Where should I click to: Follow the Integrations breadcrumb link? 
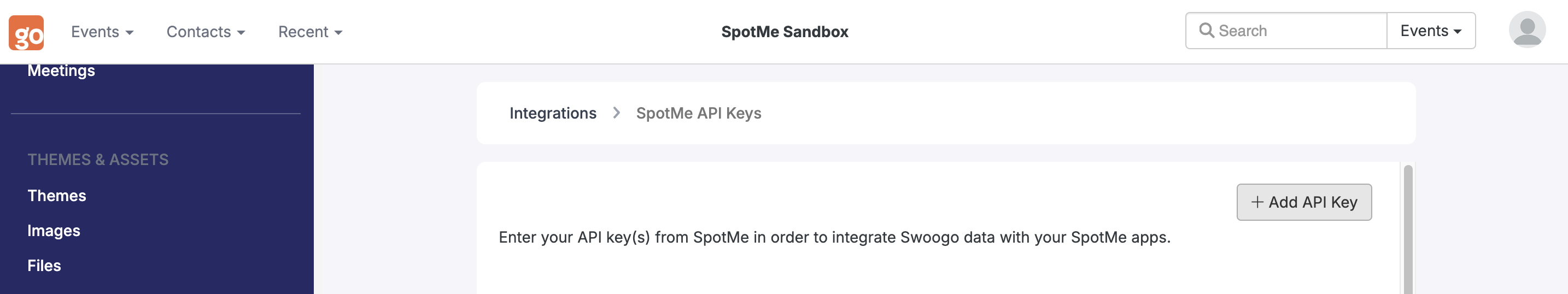(553, 113)
